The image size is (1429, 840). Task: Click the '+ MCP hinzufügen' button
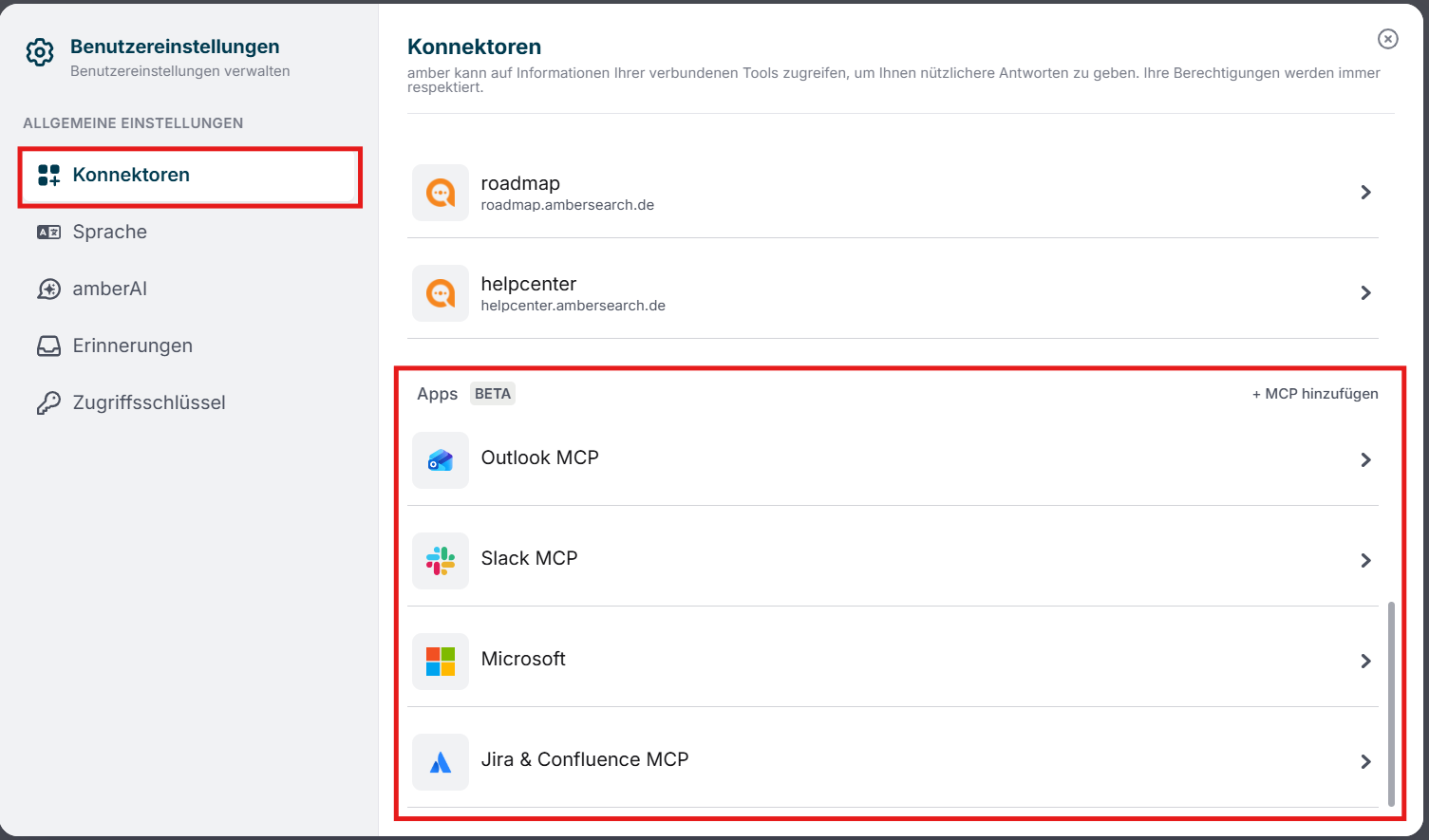tap(1315, 394)
